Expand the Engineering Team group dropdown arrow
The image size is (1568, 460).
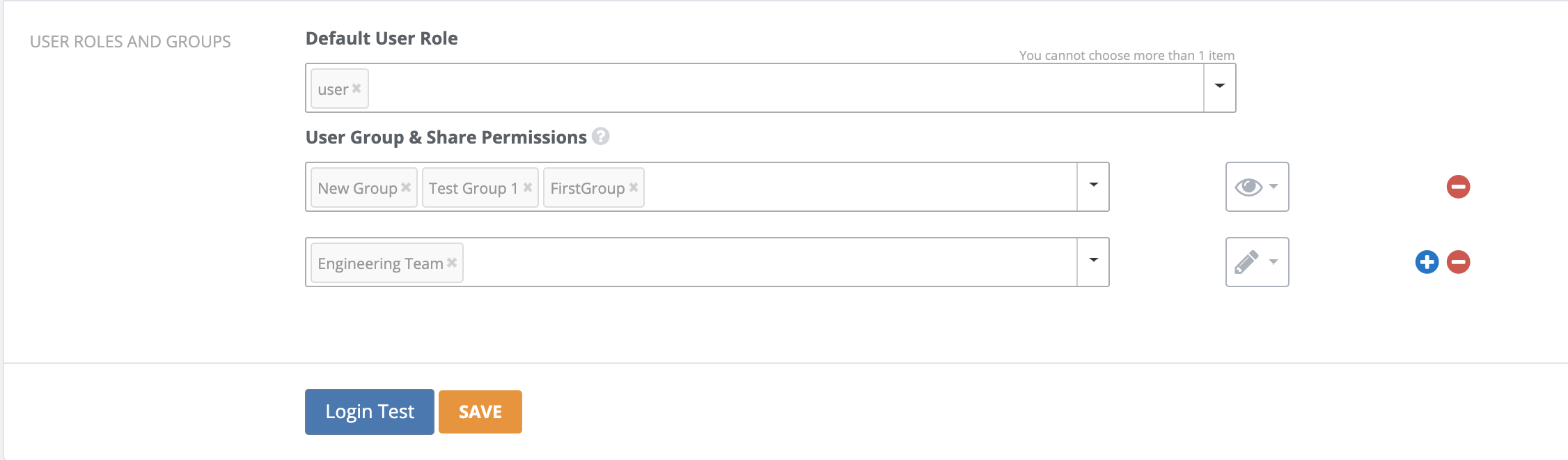pos(1093,262)
